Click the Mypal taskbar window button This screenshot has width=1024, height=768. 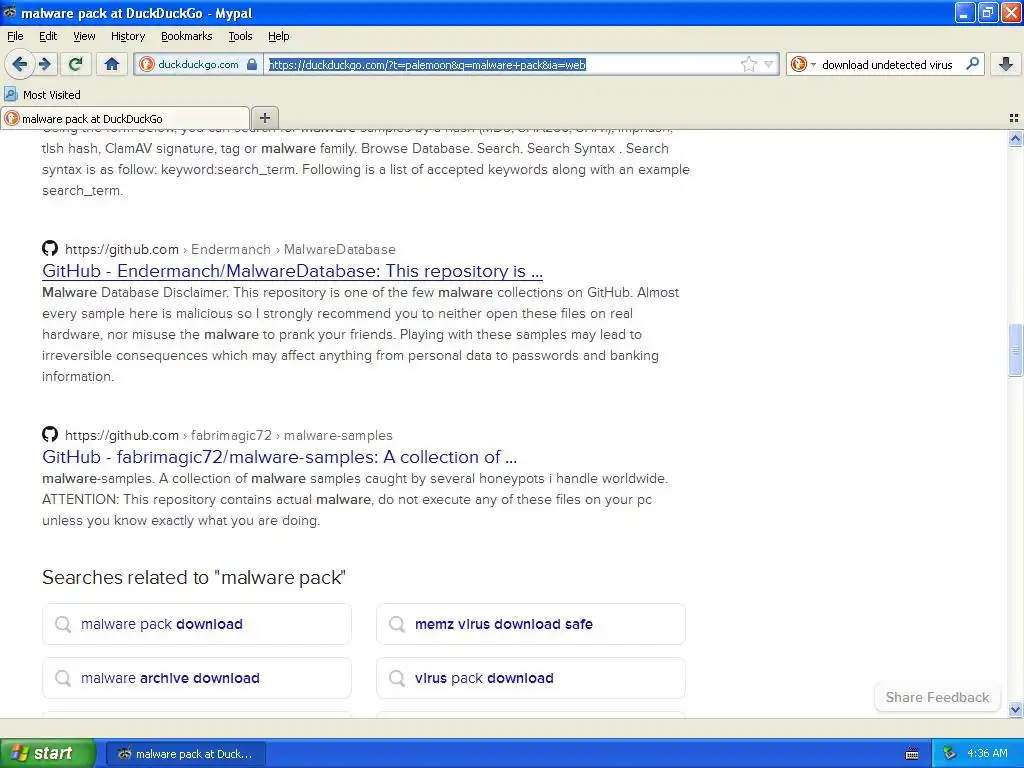(x=185, y=754)
